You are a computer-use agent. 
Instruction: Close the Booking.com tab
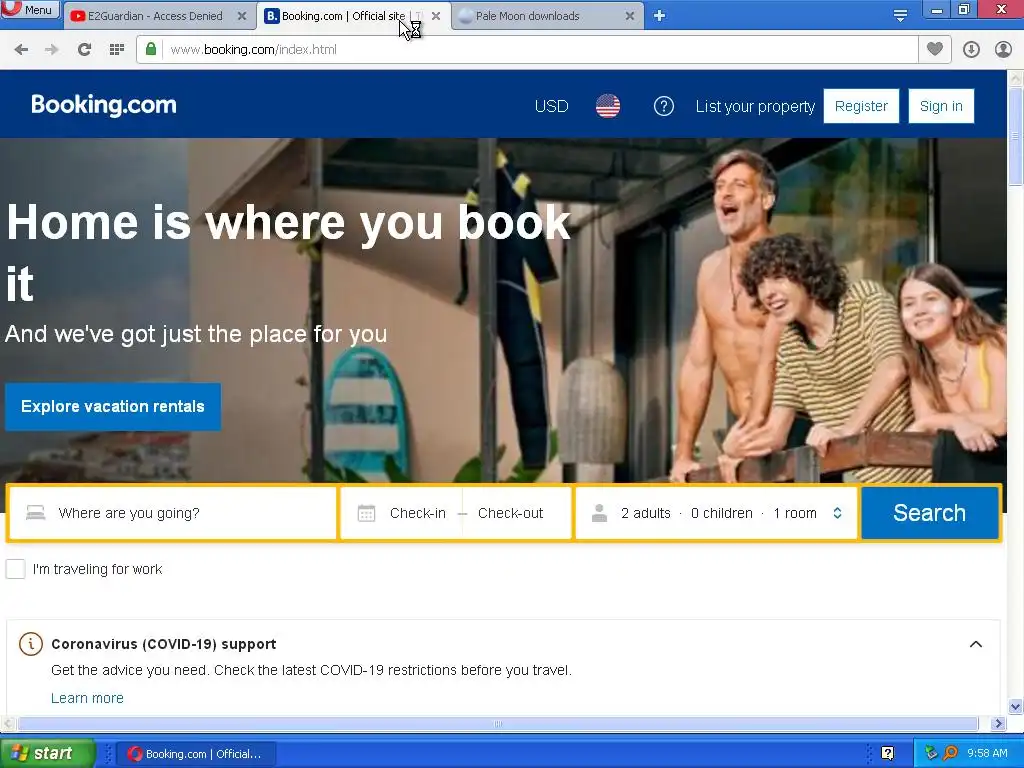(x=436, y=16)
